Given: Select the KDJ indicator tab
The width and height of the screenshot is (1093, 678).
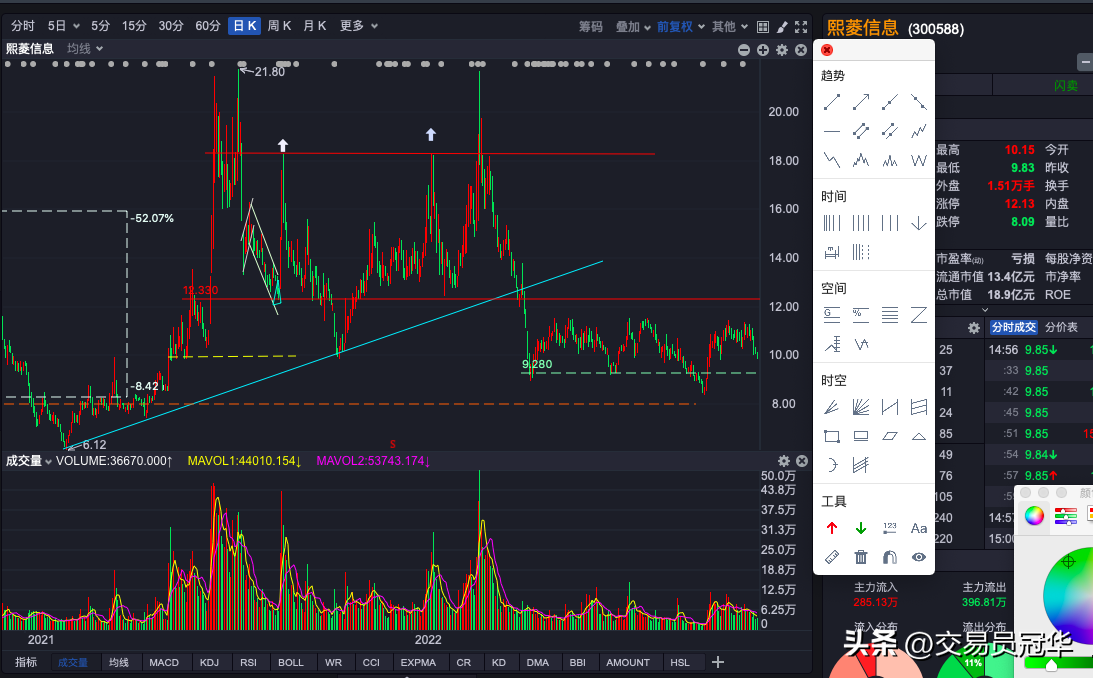Looking at the screenshot, I should click(209, 662).
